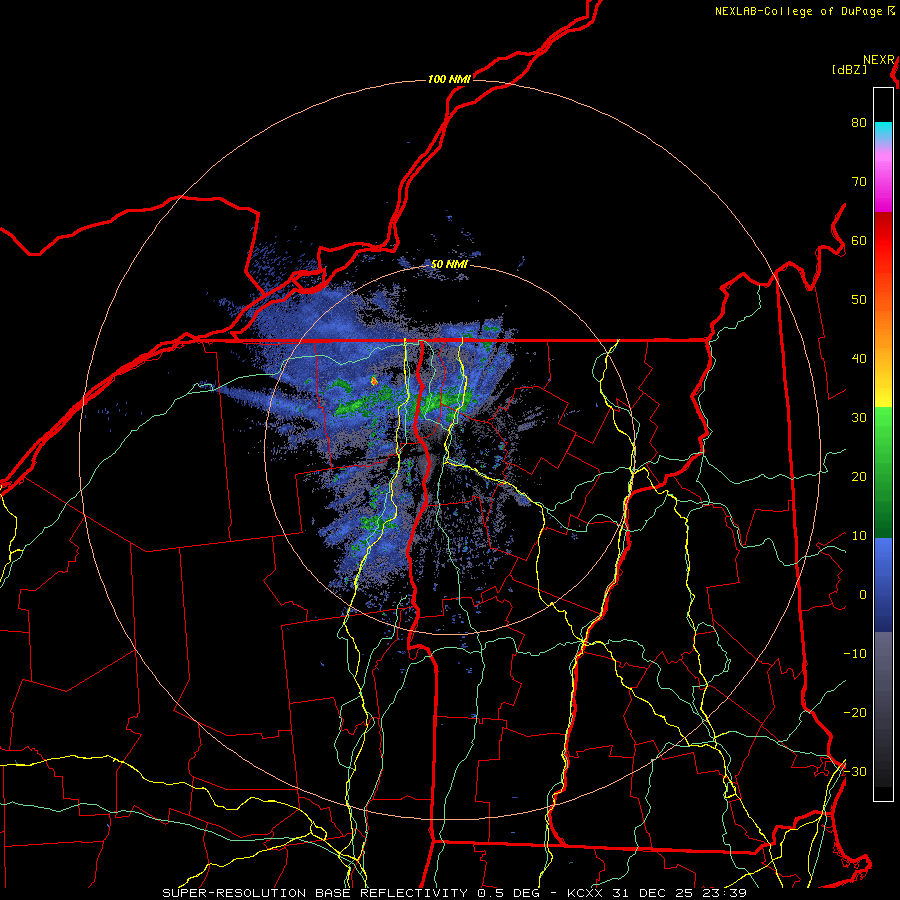Screen dimensions: 900x900
Task: Click the -20 value on the dBZ scale
Action: point(855,712)
